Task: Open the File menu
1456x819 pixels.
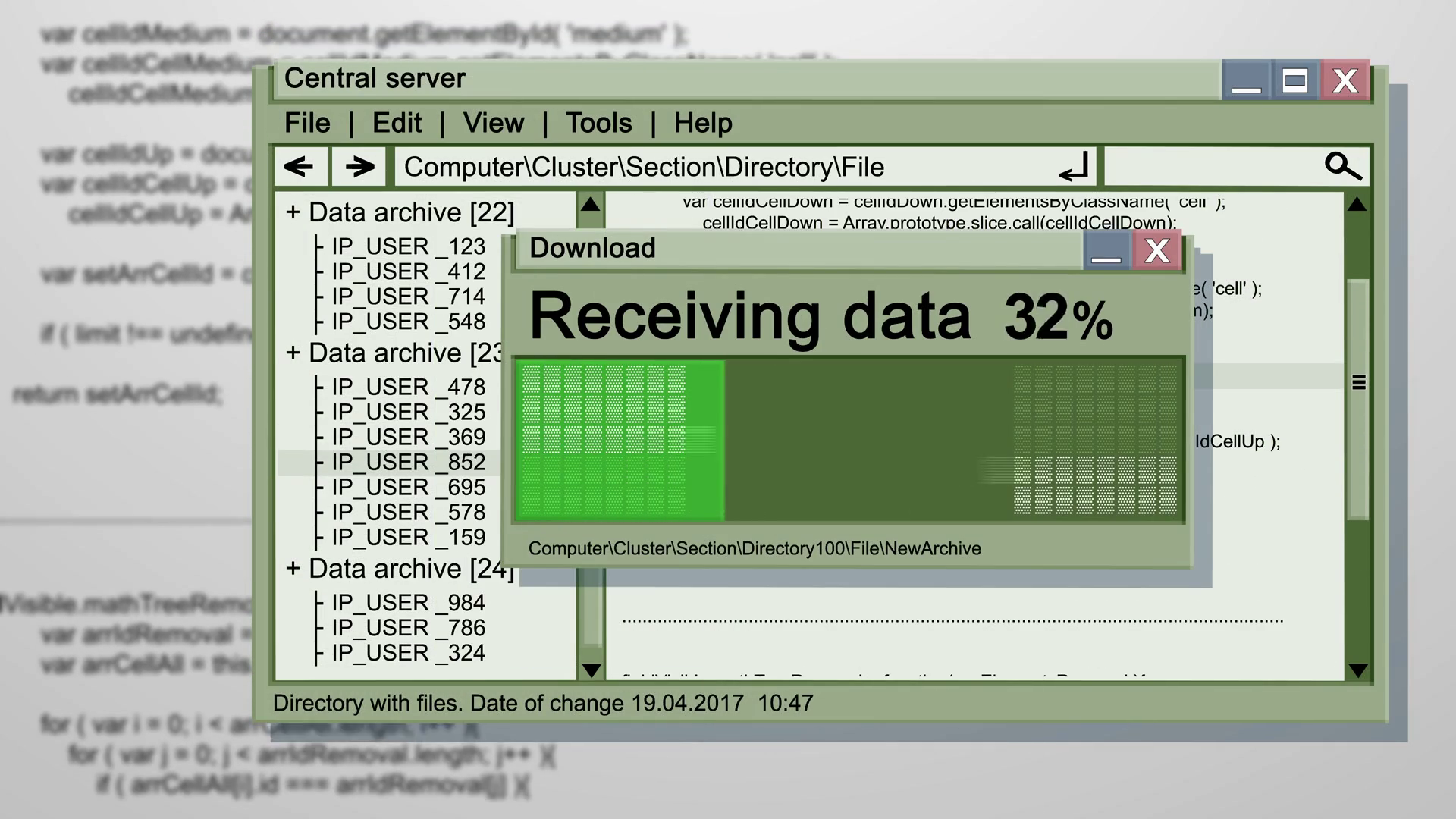Action: (x=307, y=123)
